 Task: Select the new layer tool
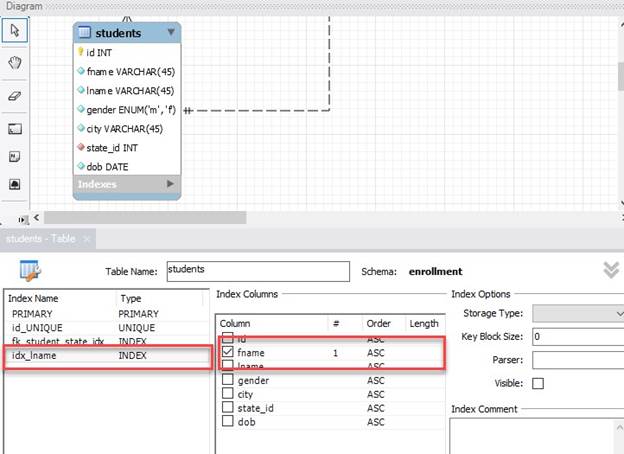click(x=15, y=129)
